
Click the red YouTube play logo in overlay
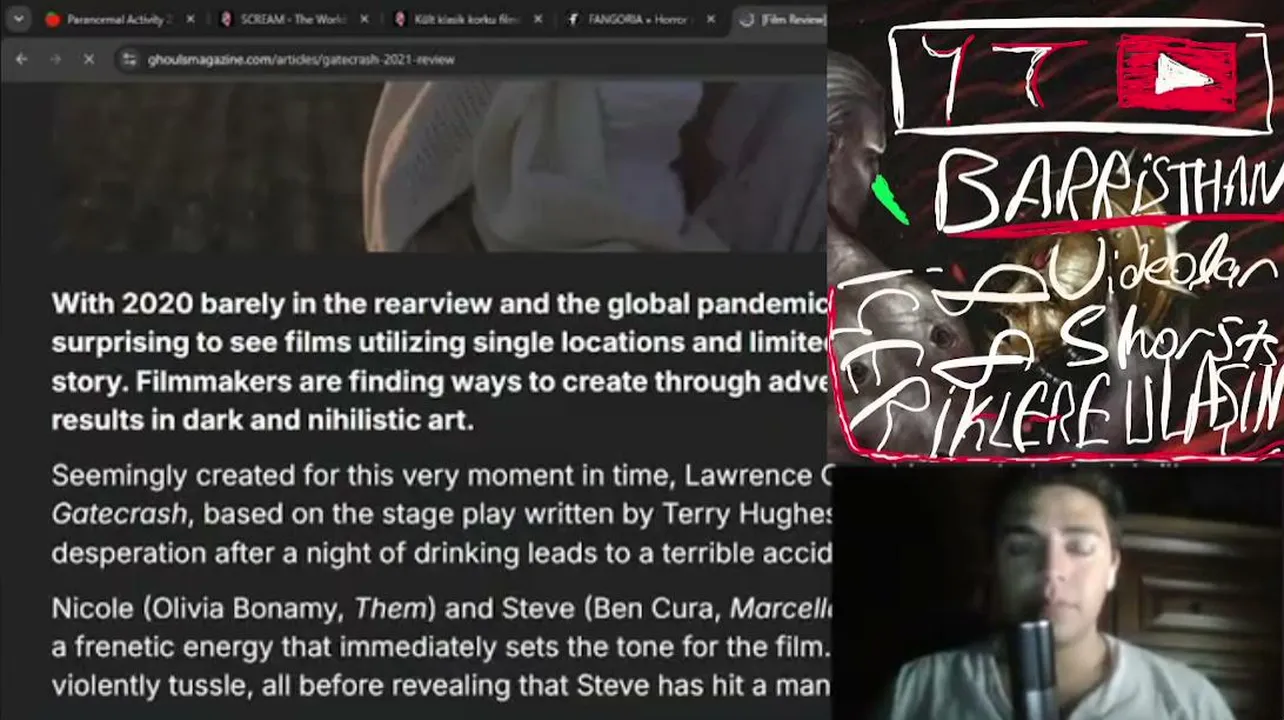pos(1177,73)
